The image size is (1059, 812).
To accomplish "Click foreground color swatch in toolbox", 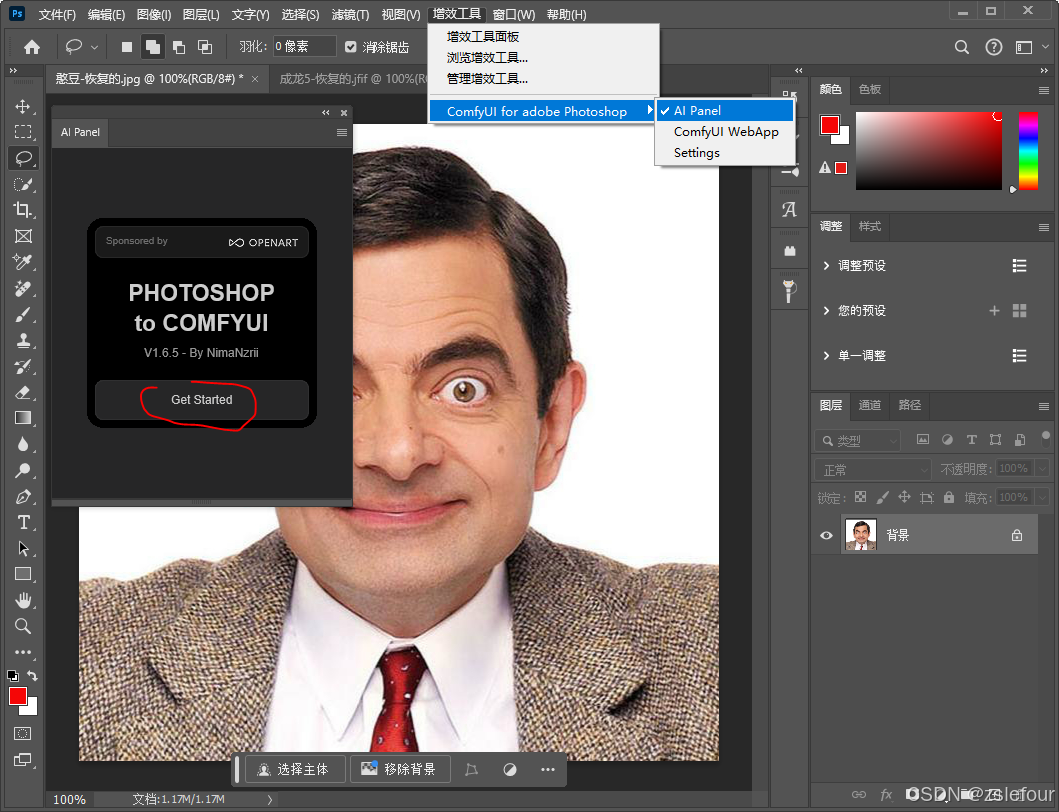I will pyautogui.click(x=18, y=696).
